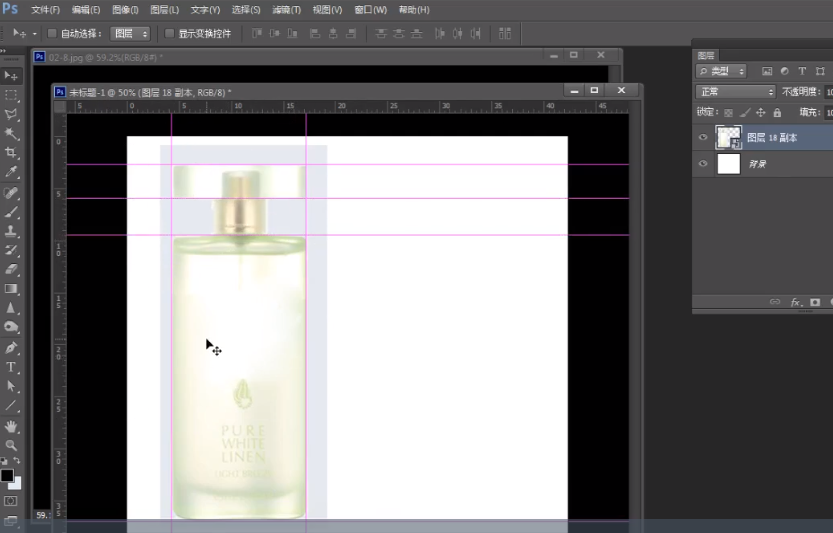Select the Line shape tool
Screen dimensions: 833x533
coord(11,405)
